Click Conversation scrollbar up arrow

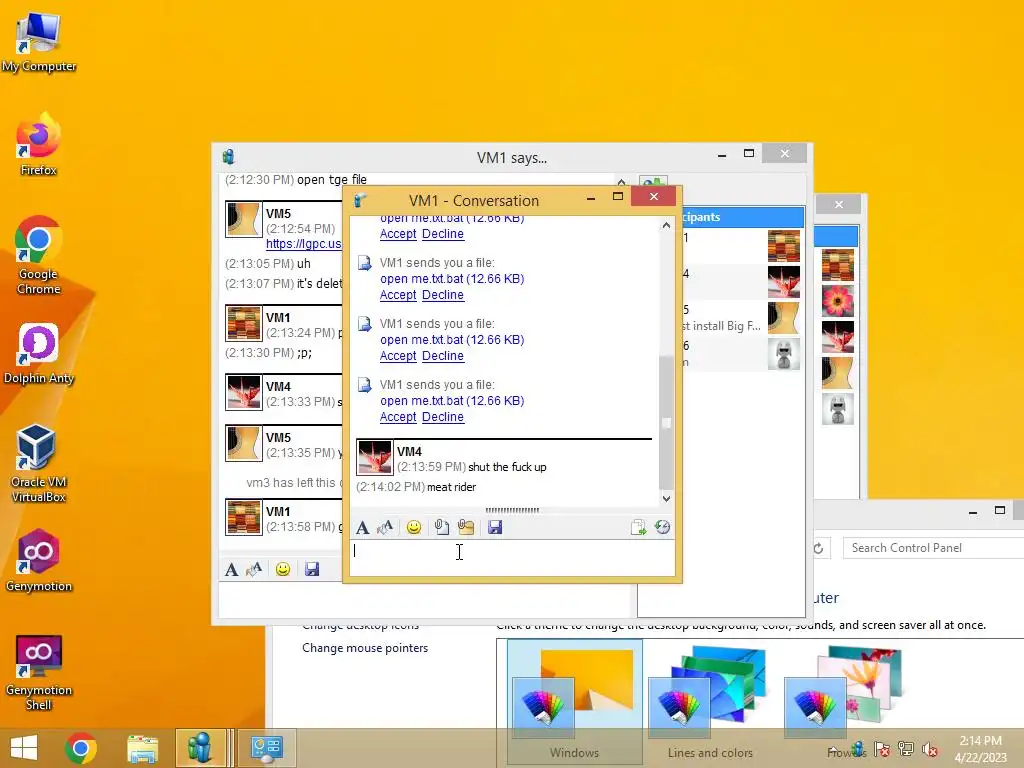coord(666,225)
